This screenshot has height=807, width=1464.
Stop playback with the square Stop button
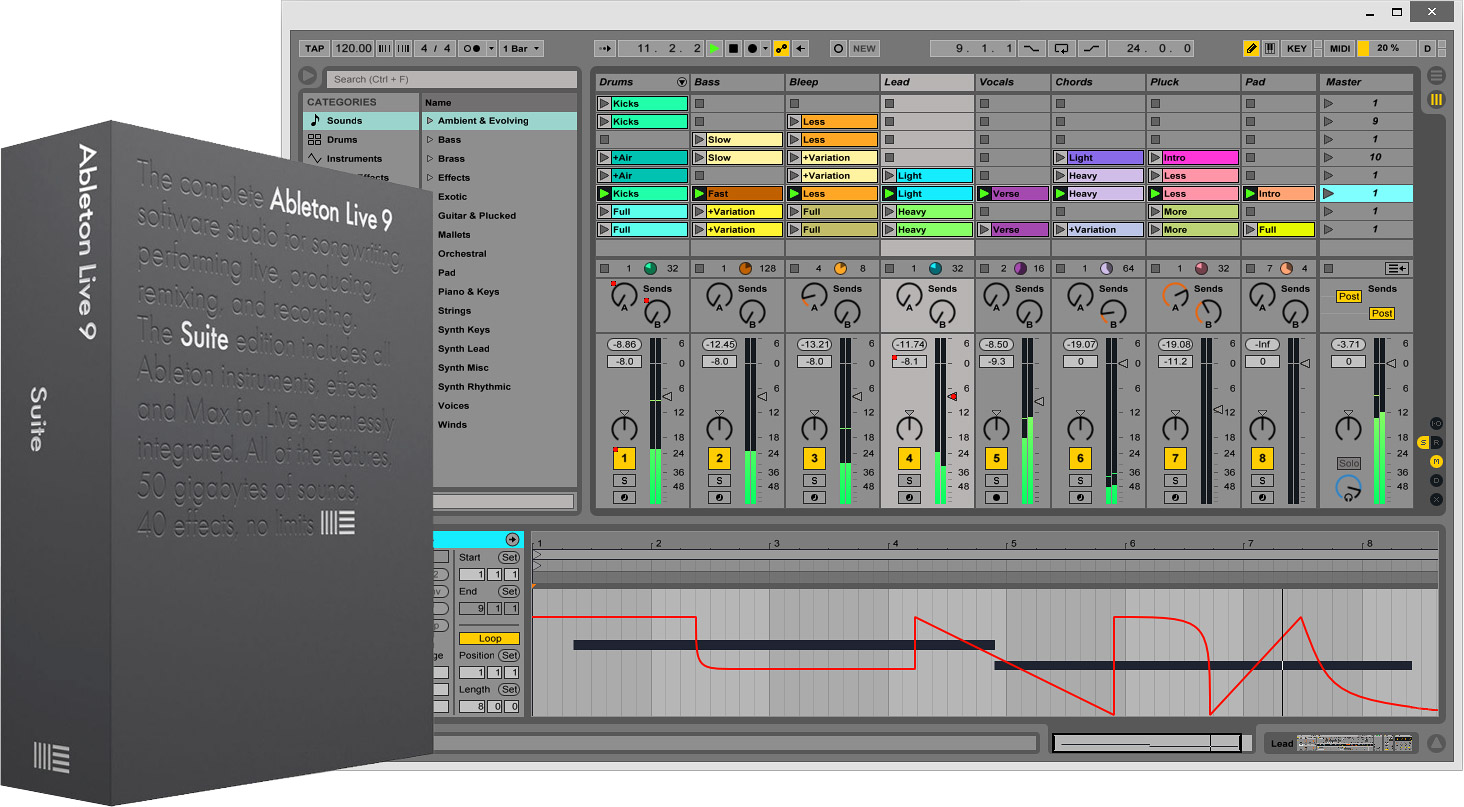pyautogui.click(x=733, y=48)
